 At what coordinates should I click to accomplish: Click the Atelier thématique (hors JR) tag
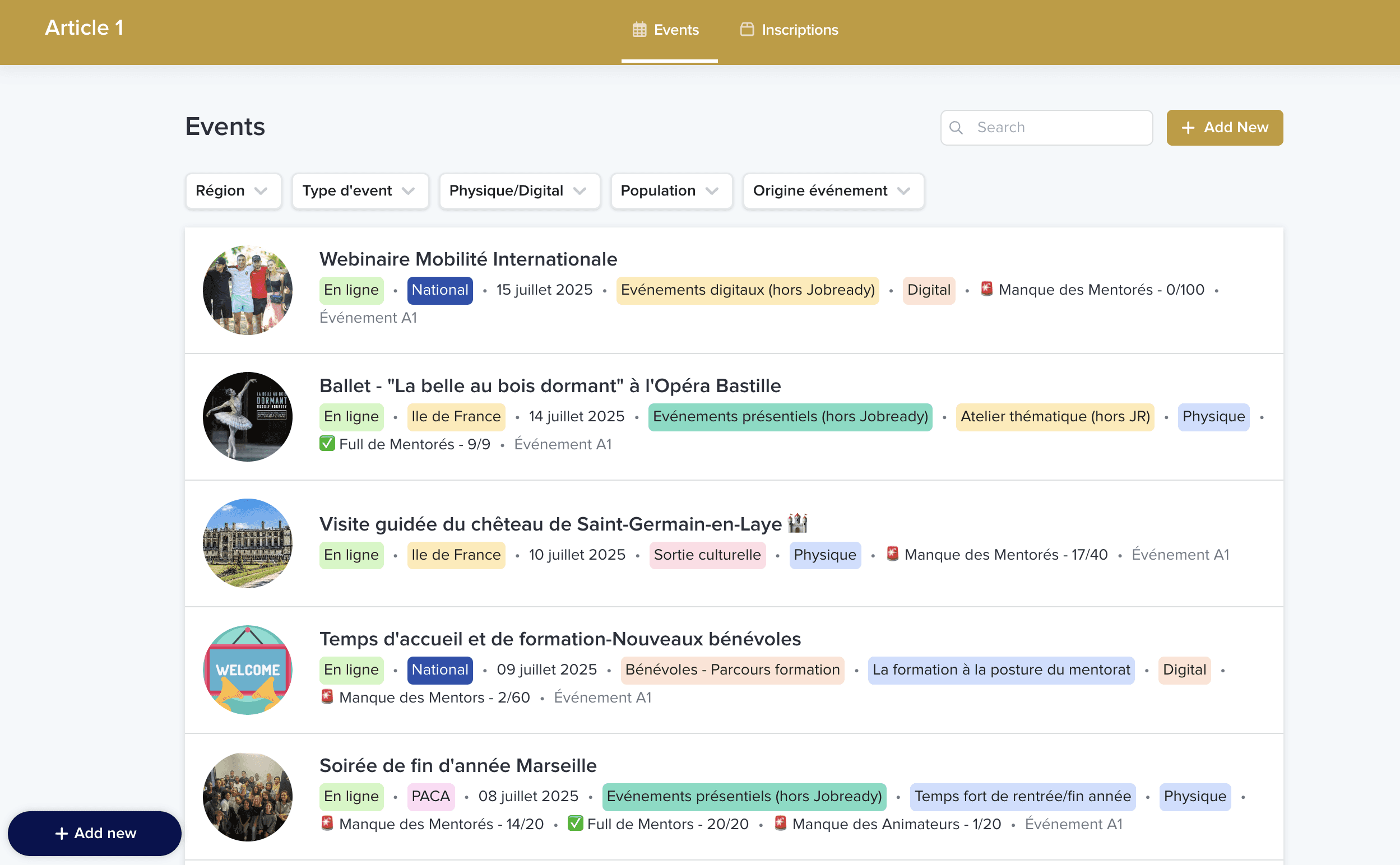pyautogui.click(x=1054, y=416)
